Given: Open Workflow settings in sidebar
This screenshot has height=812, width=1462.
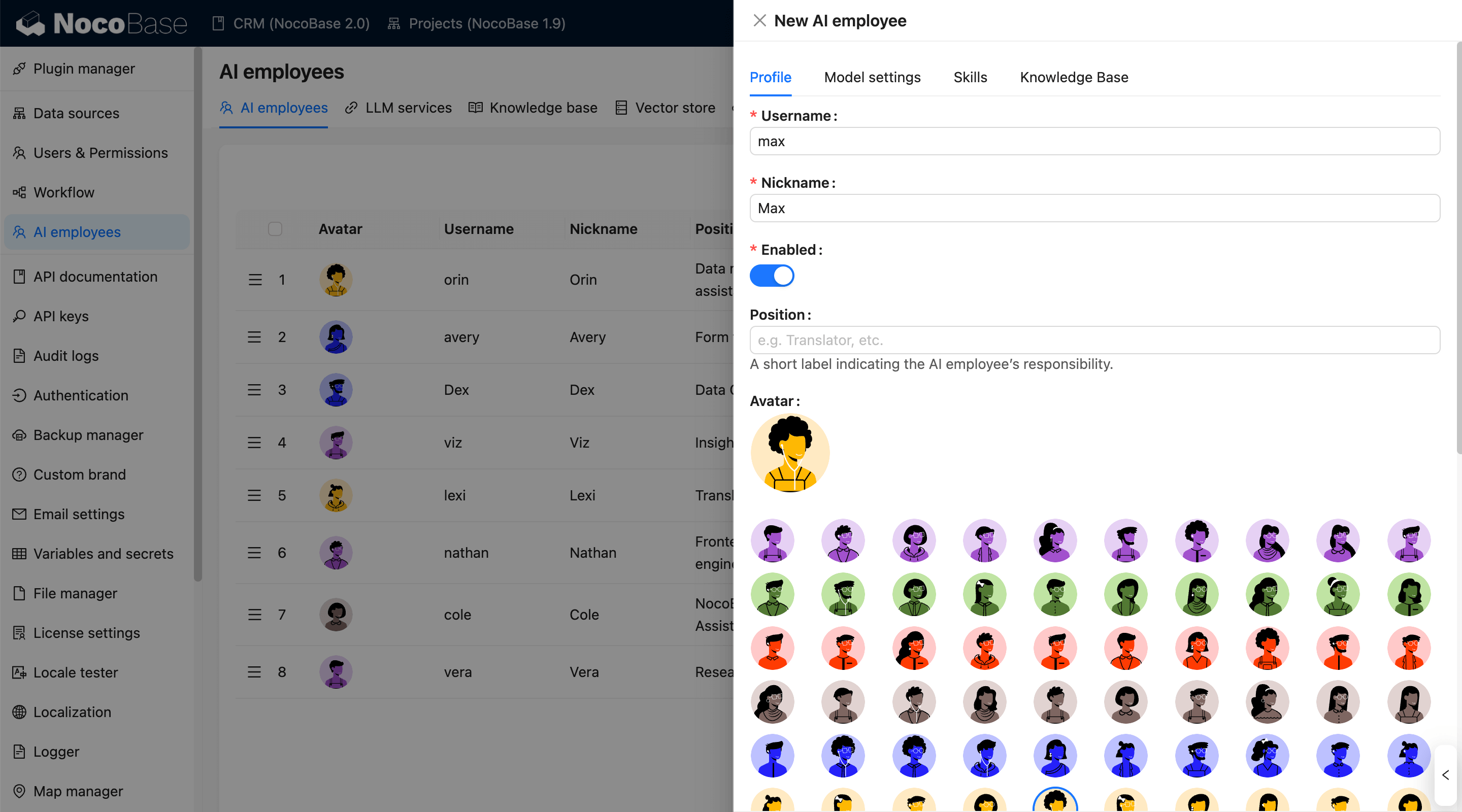Looking at the screenshot, I should 63,192.
